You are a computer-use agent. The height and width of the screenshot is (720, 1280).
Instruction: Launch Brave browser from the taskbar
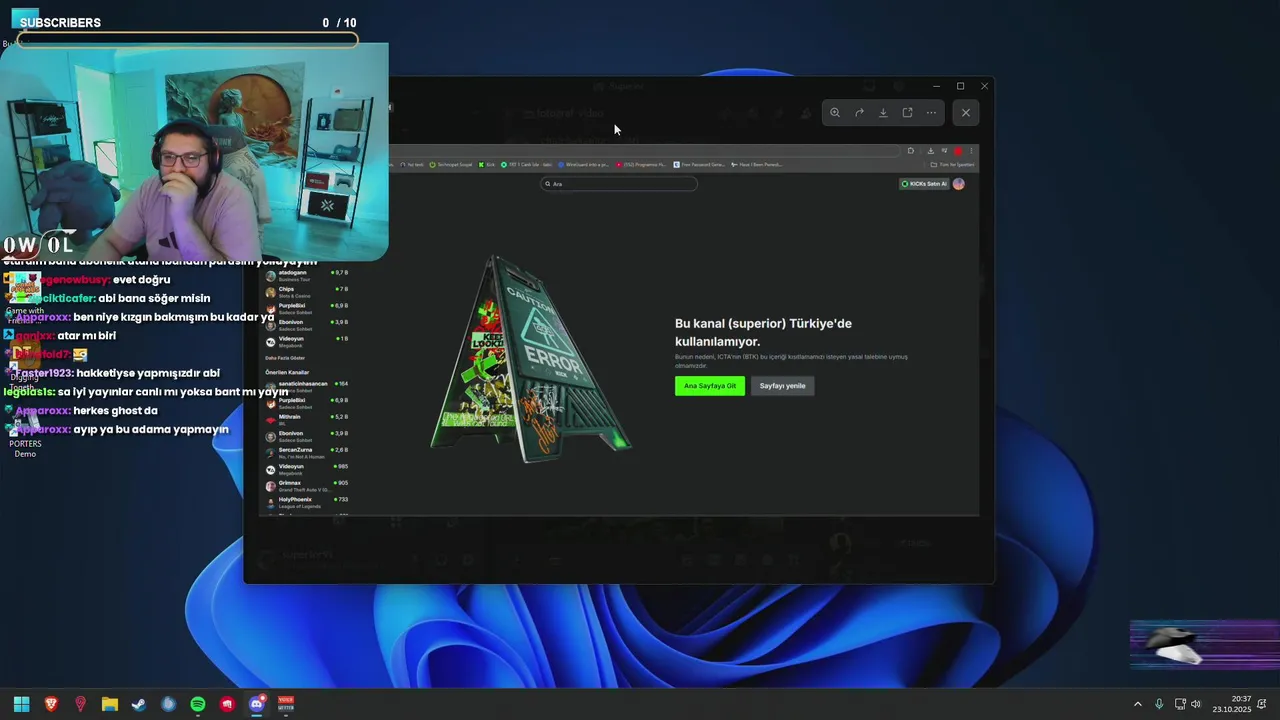[x=51, y=704]
